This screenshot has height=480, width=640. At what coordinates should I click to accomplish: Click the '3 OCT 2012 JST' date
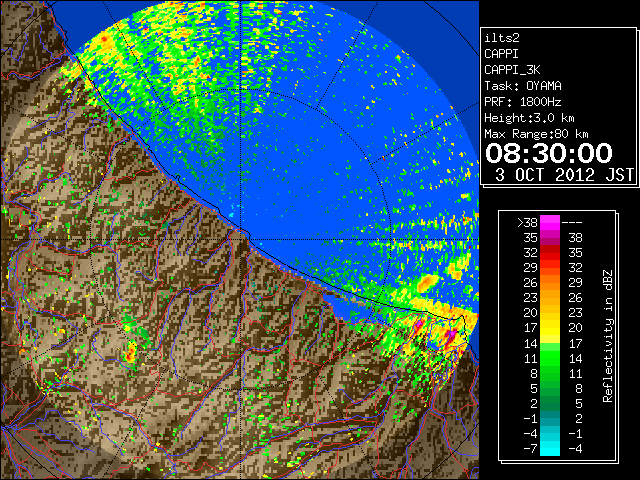(564, 175)
